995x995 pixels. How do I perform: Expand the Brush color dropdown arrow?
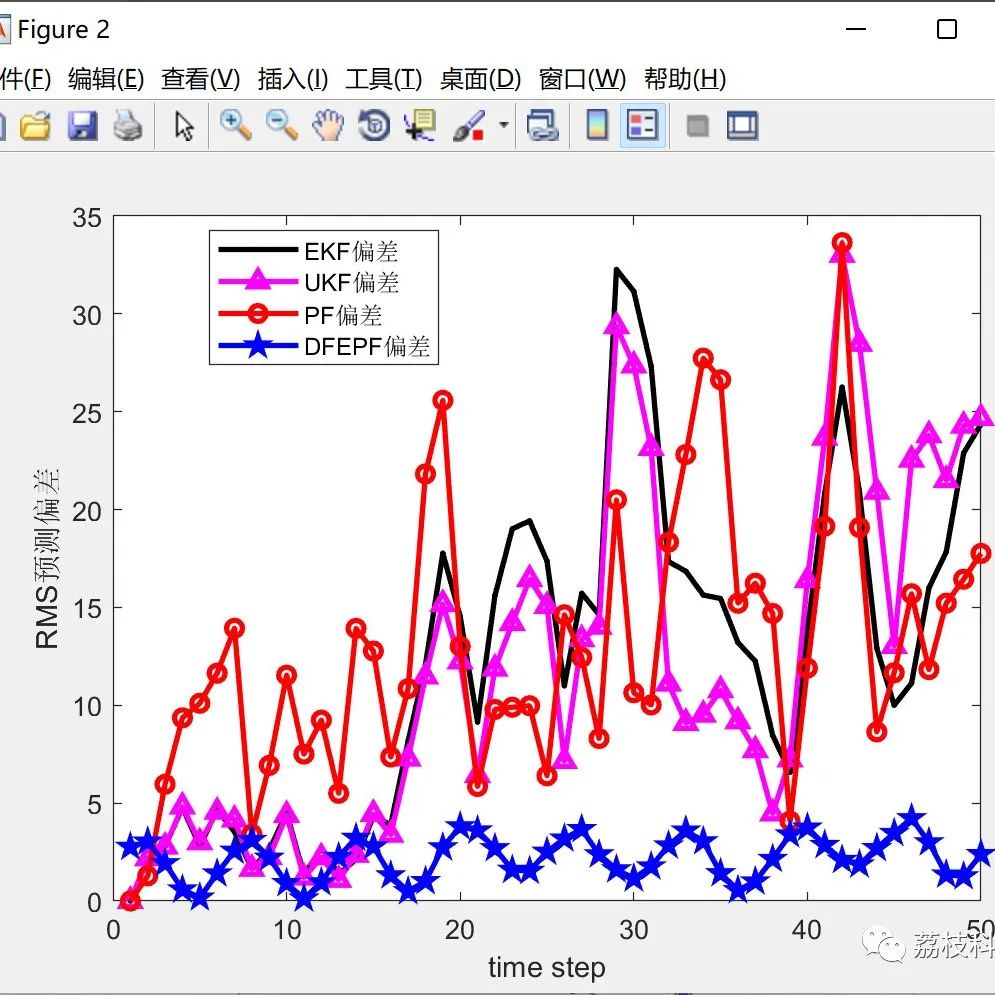click(x=504, y=124)
